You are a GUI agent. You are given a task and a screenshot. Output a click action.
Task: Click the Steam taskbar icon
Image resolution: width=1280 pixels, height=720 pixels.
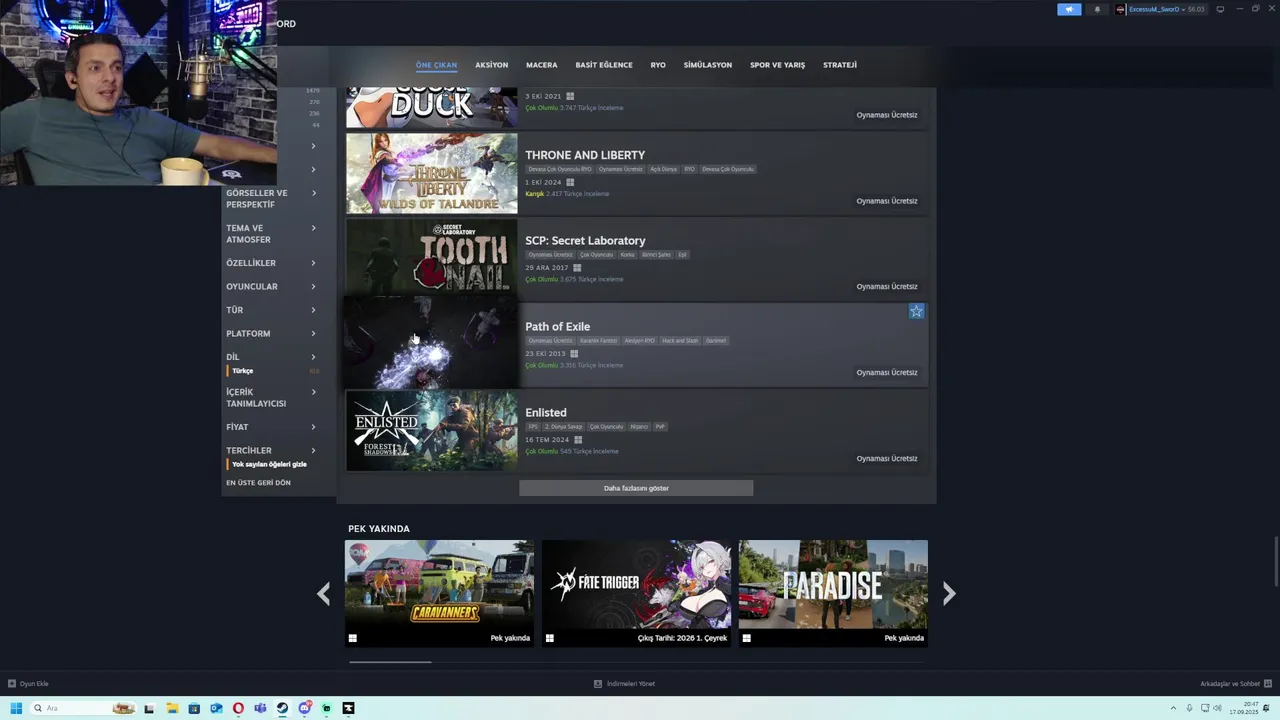pos(282,708)
